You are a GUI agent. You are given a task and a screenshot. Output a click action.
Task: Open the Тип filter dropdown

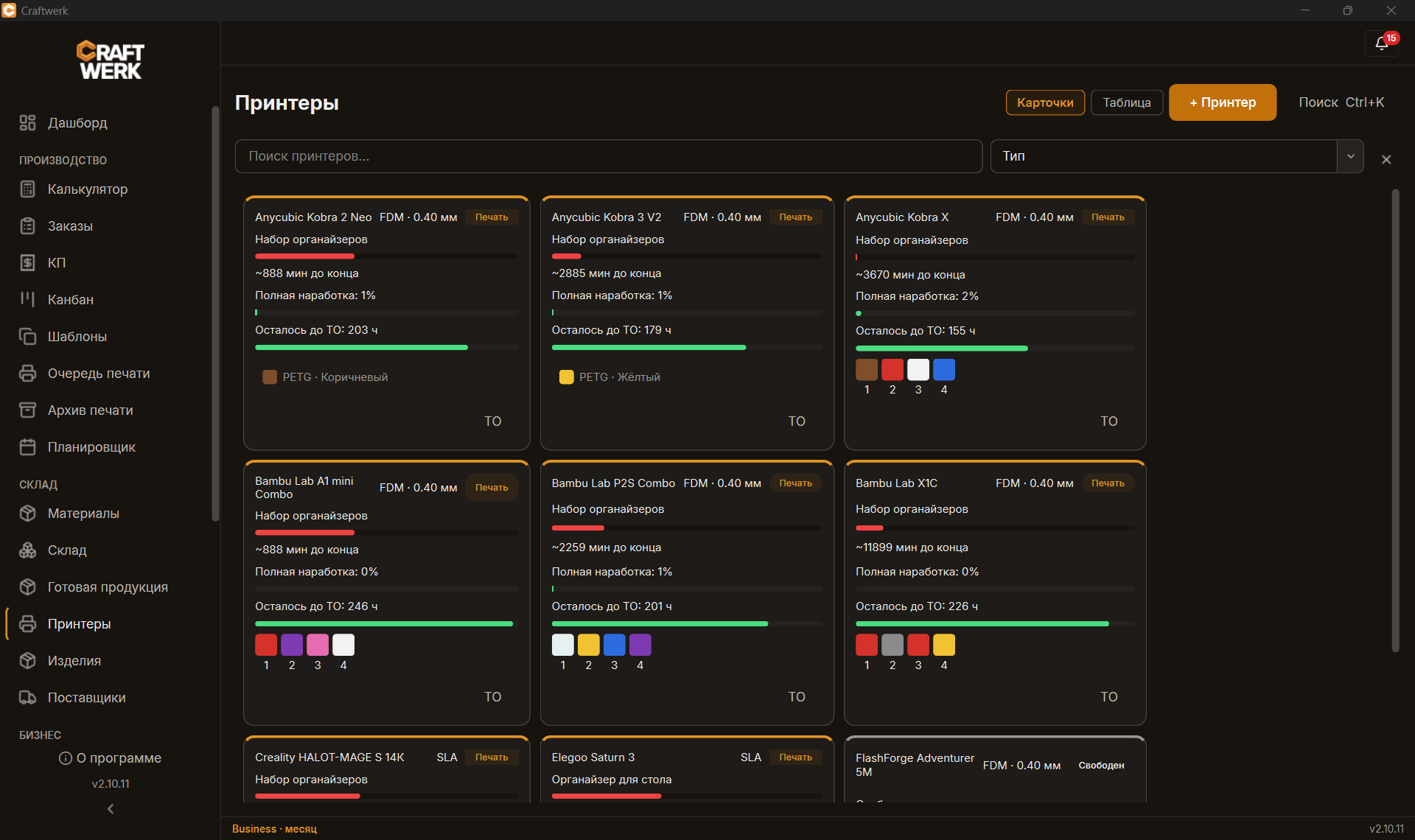click(x=1177, y=156)
